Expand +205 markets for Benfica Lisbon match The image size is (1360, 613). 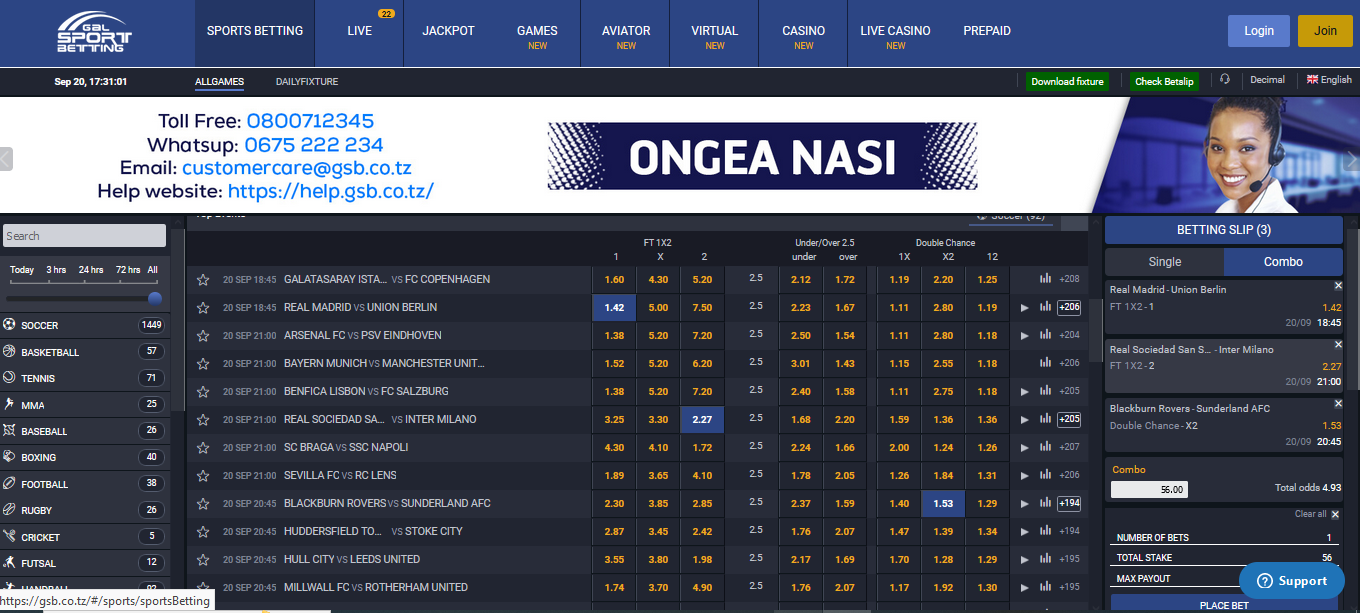[x=1069, y=391]
